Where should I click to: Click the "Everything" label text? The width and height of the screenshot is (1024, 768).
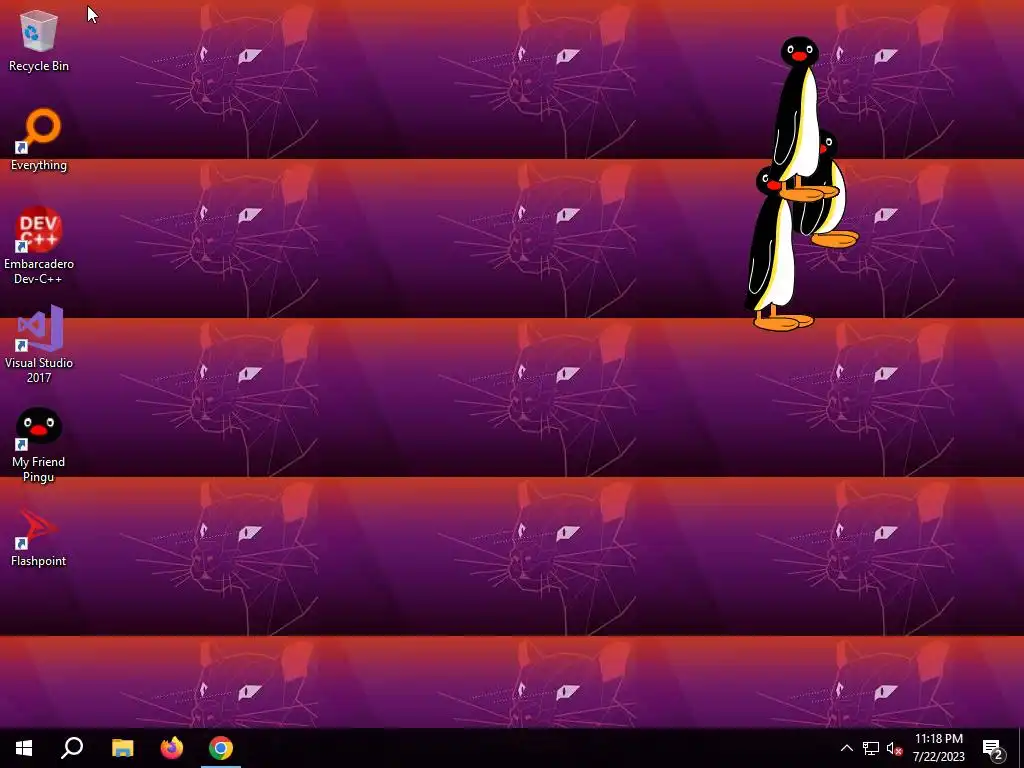pos(39,165)
